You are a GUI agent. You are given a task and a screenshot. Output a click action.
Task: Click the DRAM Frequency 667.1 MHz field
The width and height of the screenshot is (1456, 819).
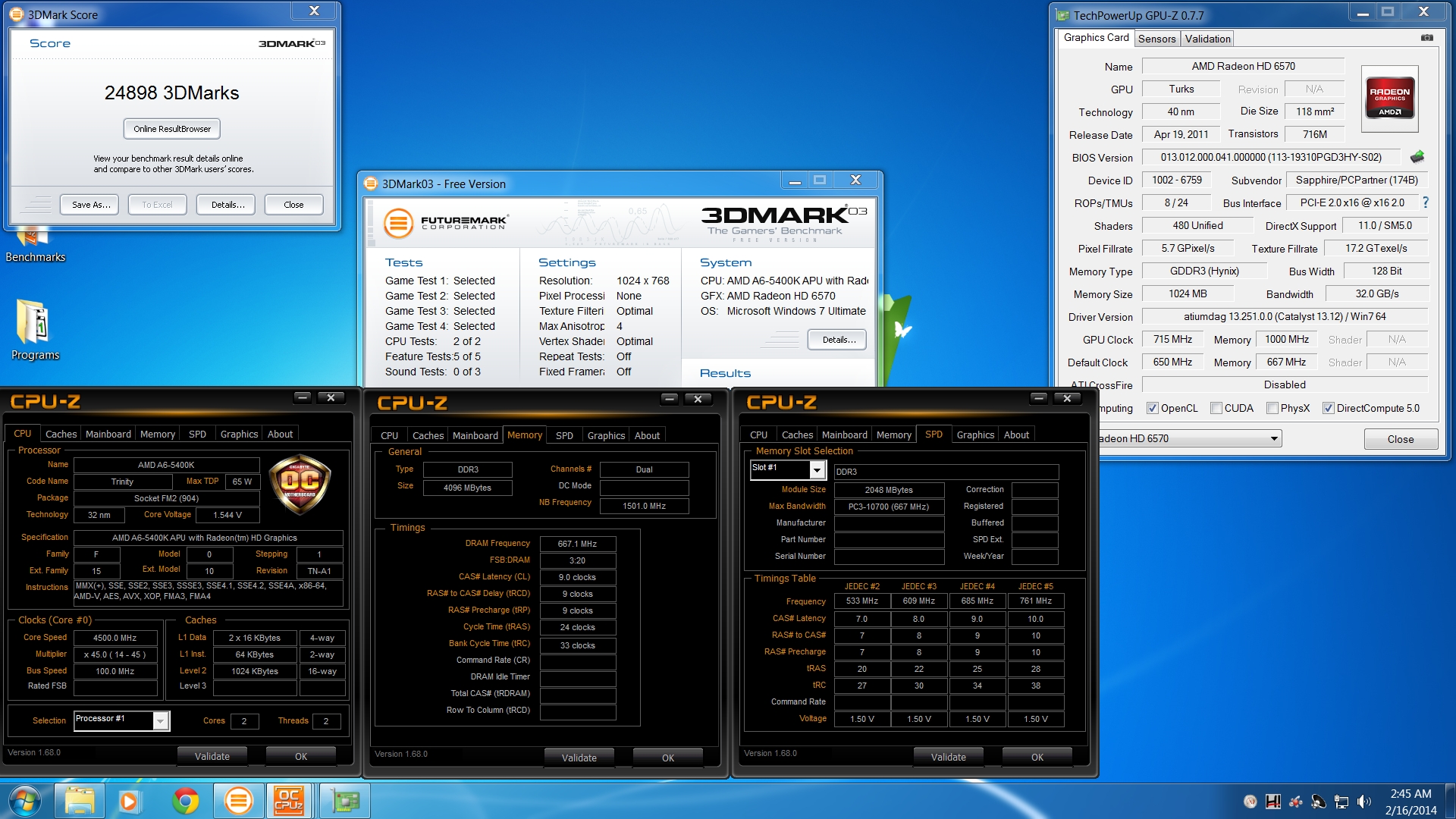577,544
